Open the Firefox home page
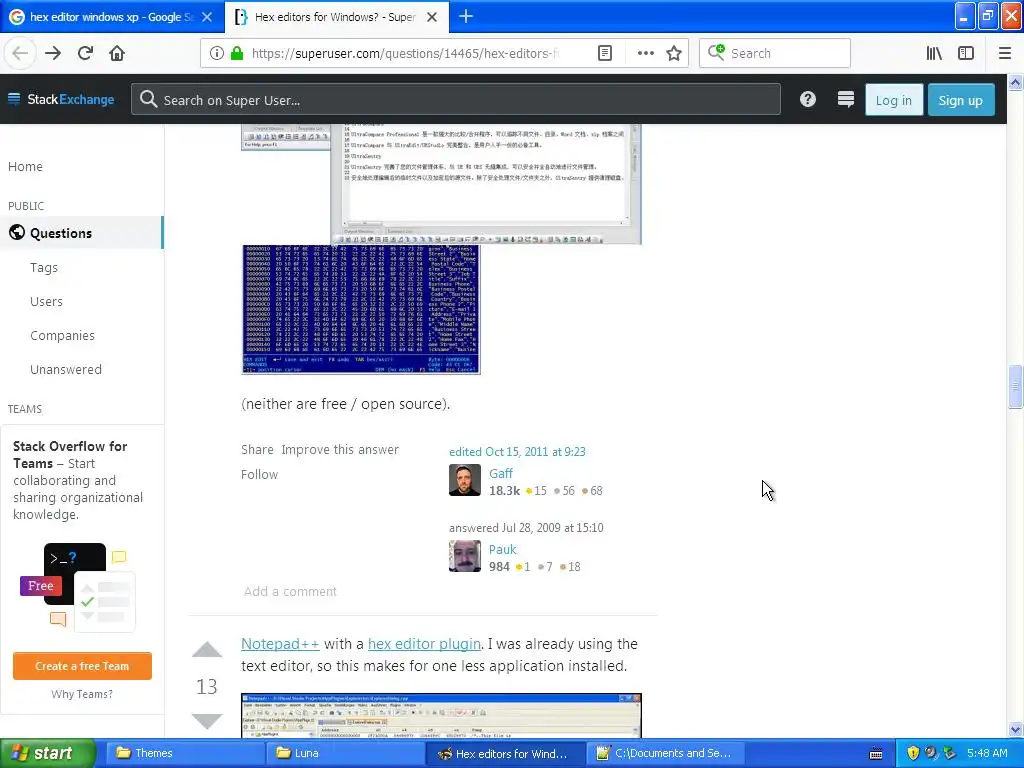Image resolution: width=1024 pixels, height=768 pixels. [x=117, y=53]
